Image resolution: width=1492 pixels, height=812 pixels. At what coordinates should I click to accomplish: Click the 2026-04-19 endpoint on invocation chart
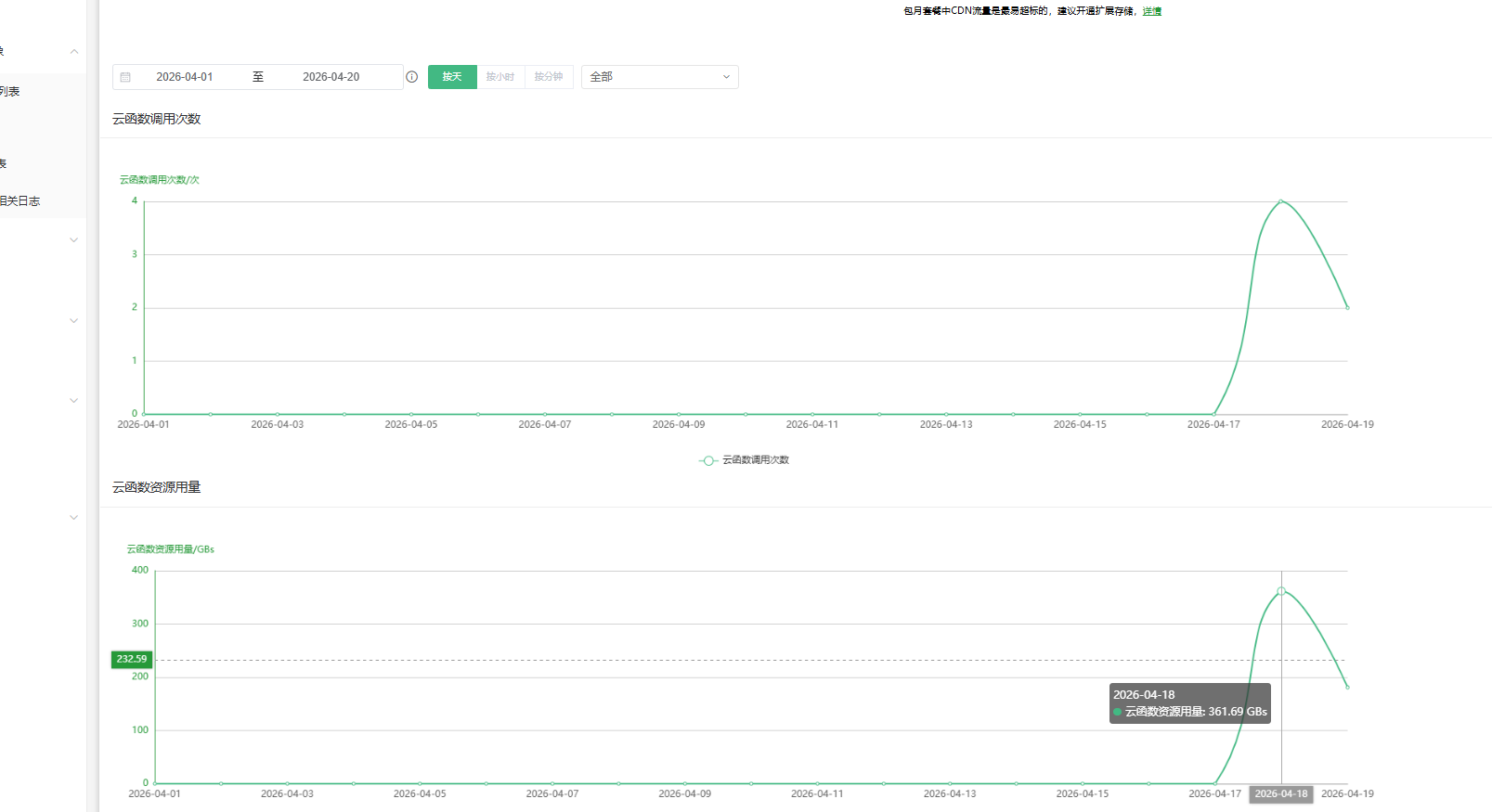coord(1347,307)
